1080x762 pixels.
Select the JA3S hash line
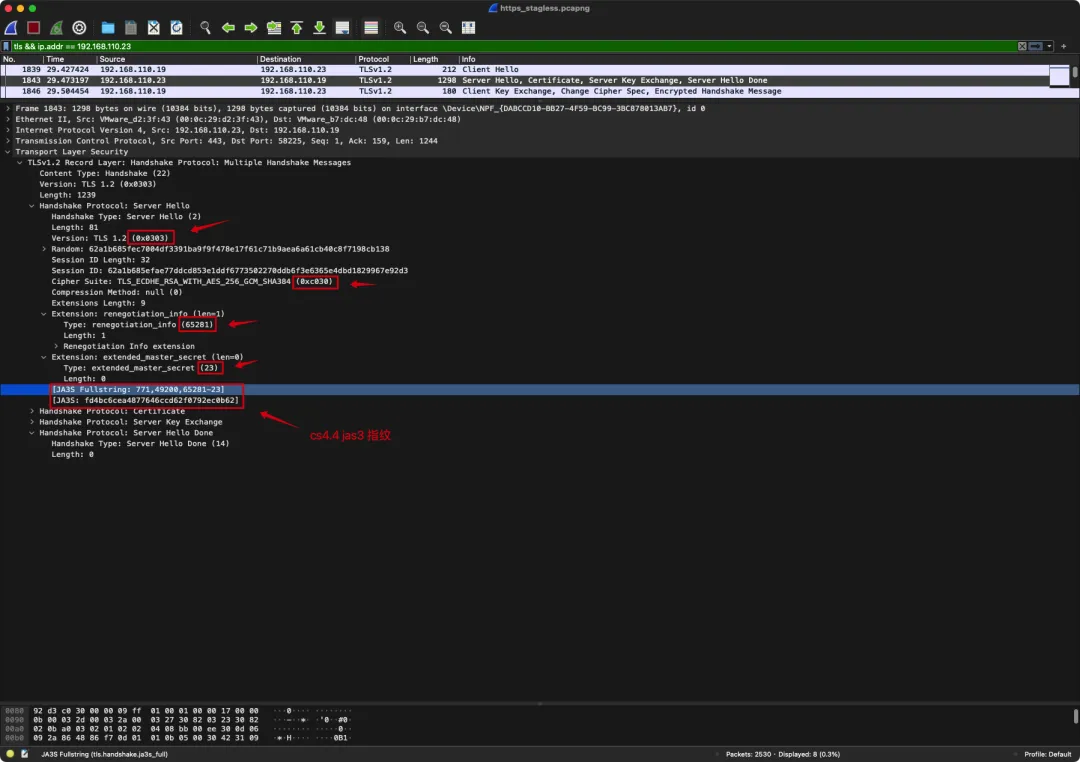539,400
